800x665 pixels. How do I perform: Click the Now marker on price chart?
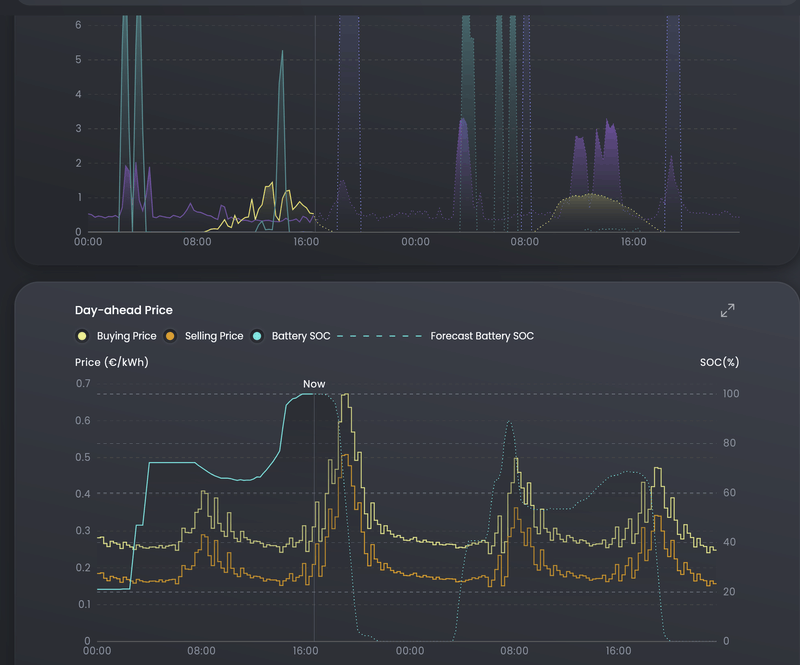tap(314, 384)
